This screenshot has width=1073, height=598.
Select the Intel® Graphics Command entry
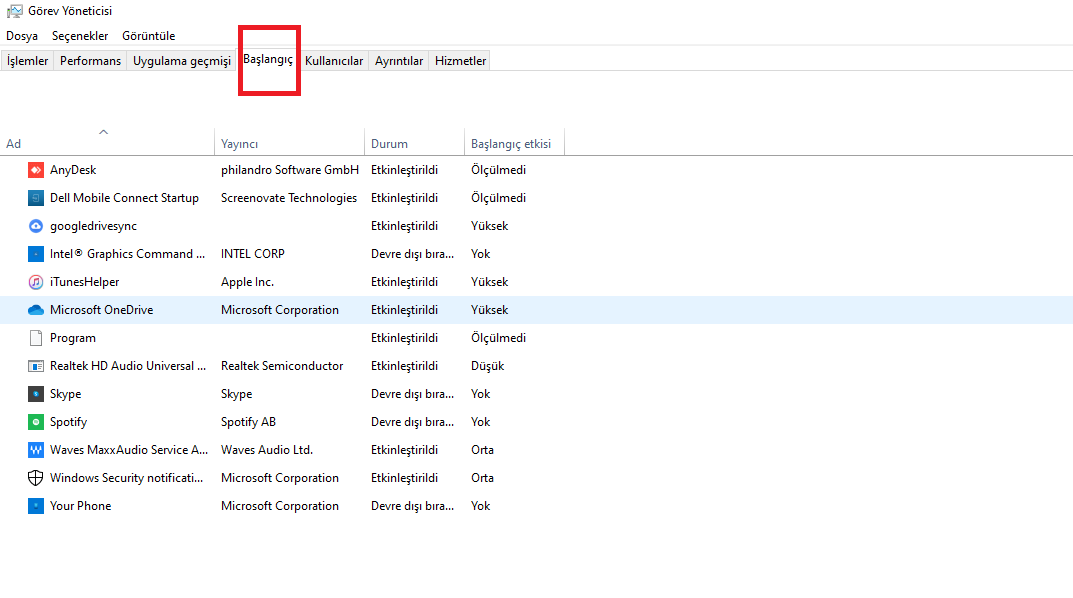[127, 254]
